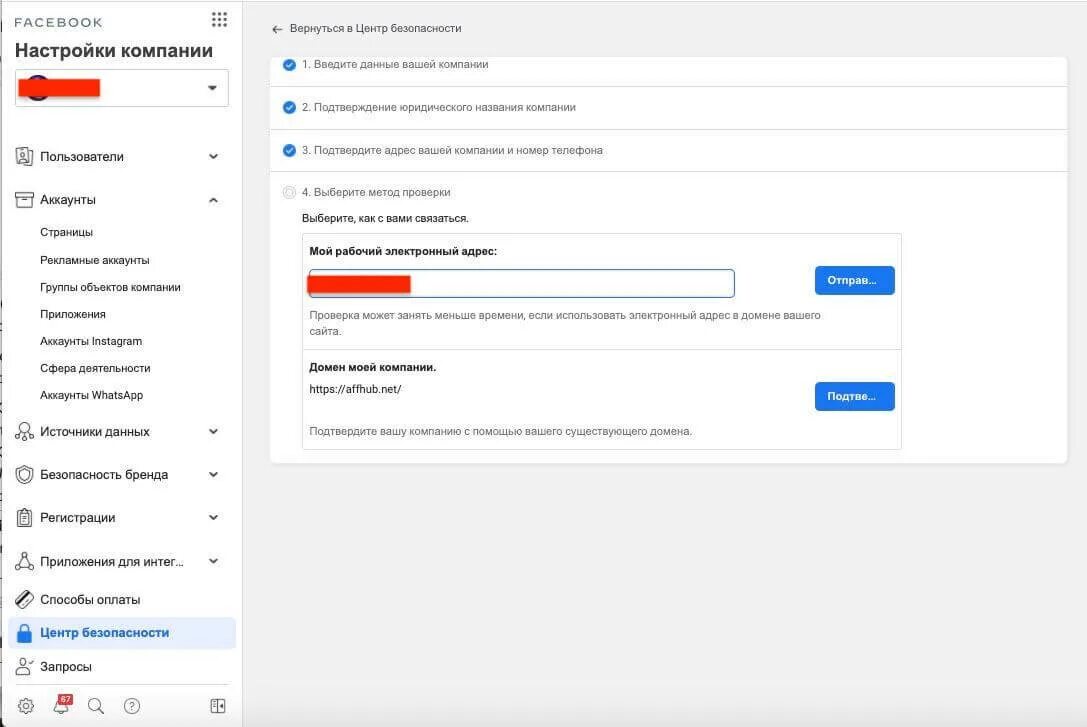Click the Registrations (Регистрации) clipboard icon
Image resolution: width=1087 pixels, height=727 pixels.
point(24,518)
